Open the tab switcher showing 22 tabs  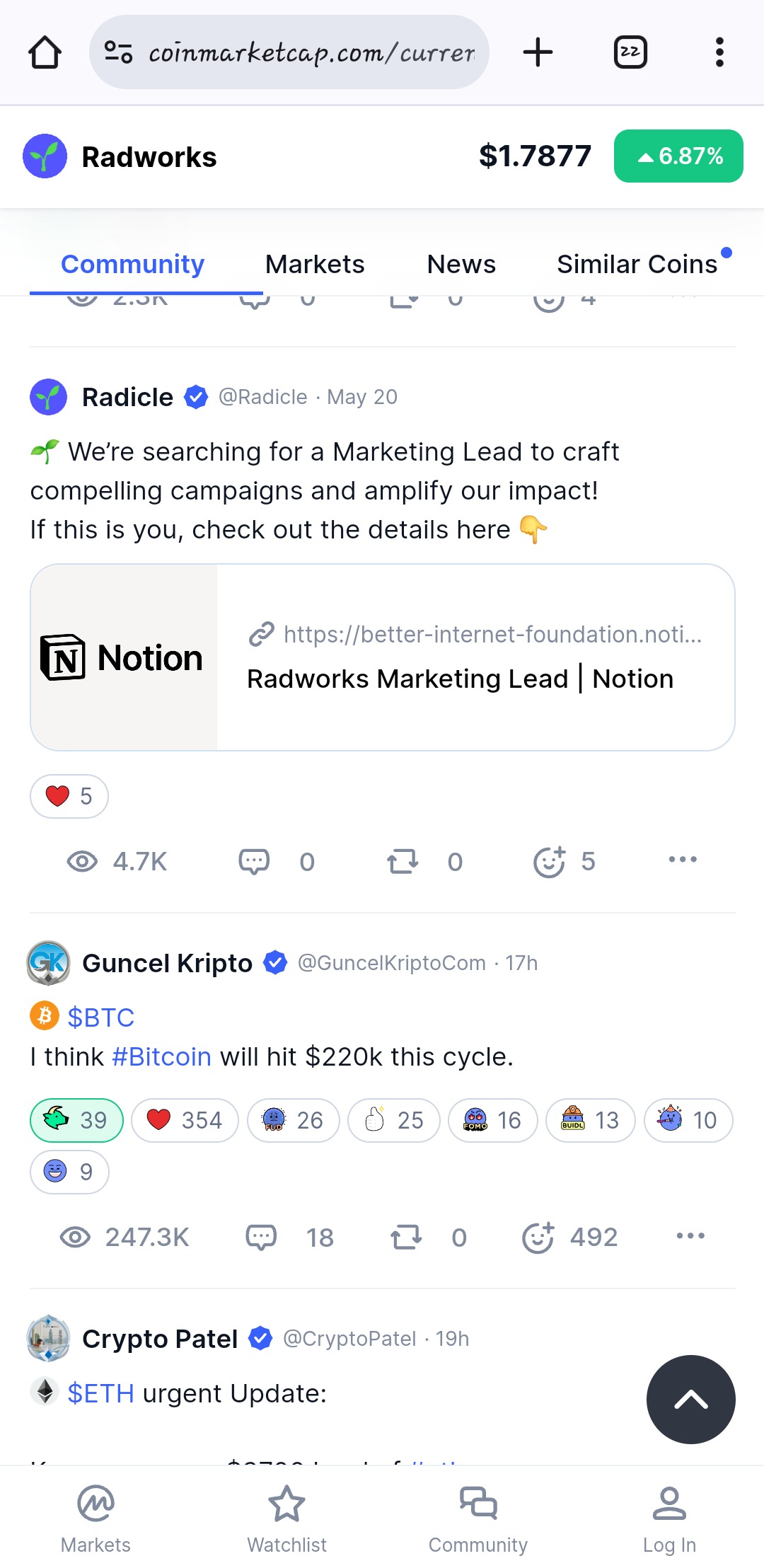pos(630,52)
